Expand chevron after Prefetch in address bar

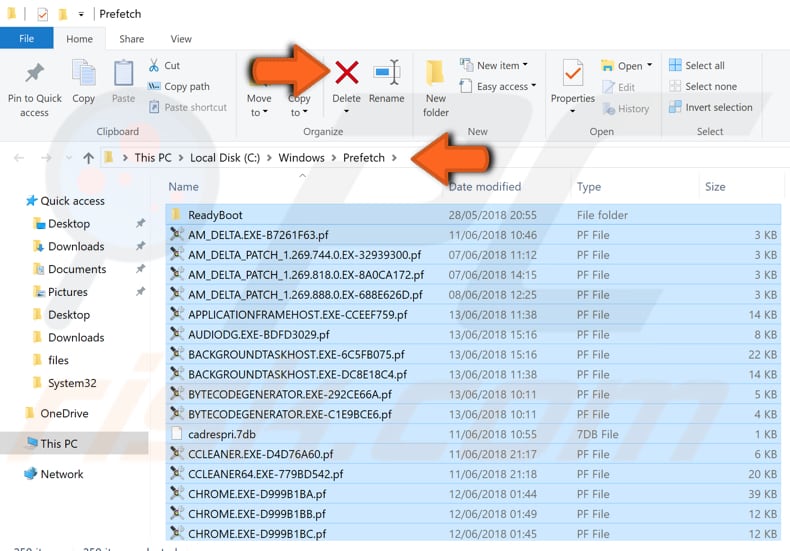394,158
